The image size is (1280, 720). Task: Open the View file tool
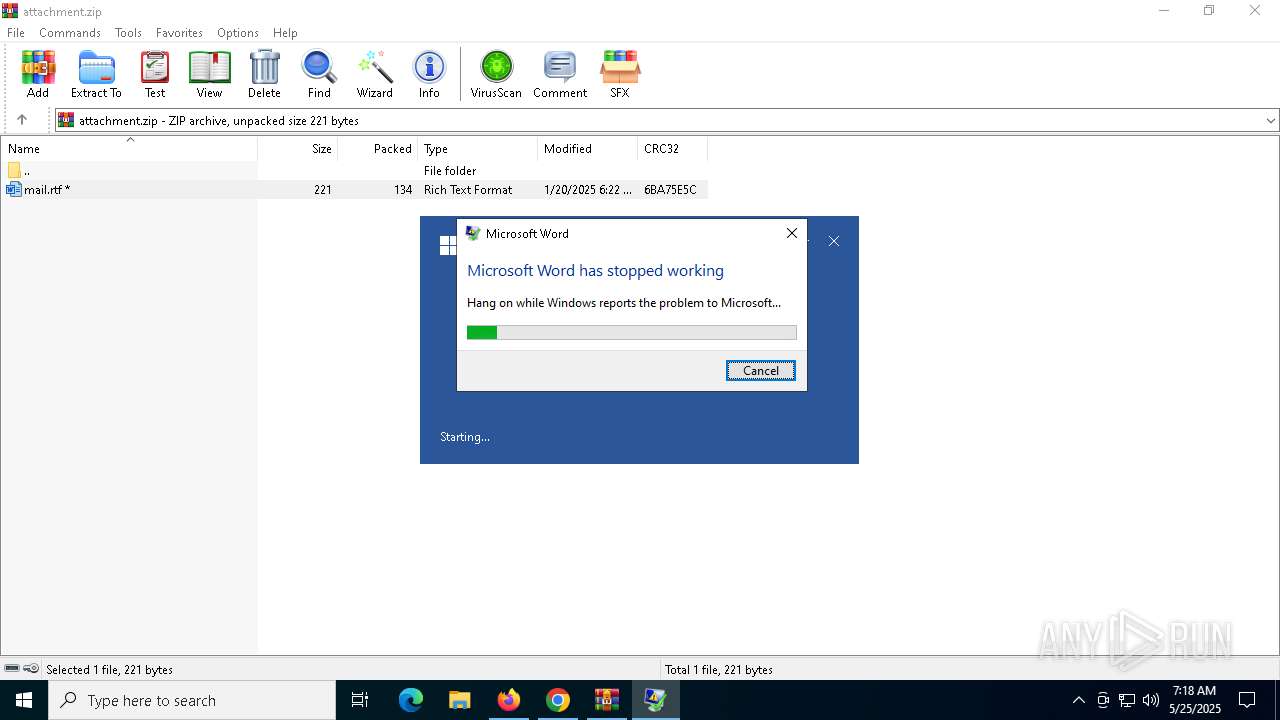(x=209, y=75)
